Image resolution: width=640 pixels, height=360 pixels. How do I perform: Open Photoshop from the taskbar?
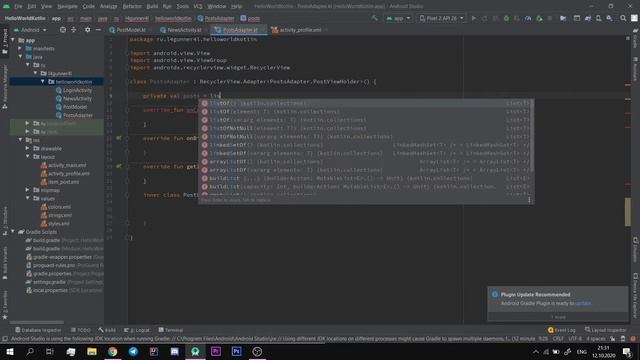point(236,351)
